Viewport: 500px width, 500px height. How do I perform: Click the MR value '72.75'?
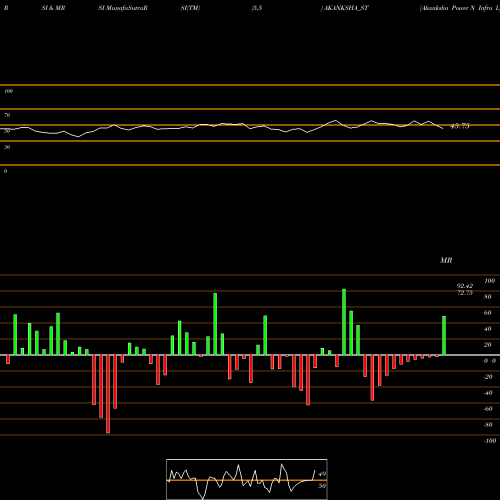[x=465, y=293]
